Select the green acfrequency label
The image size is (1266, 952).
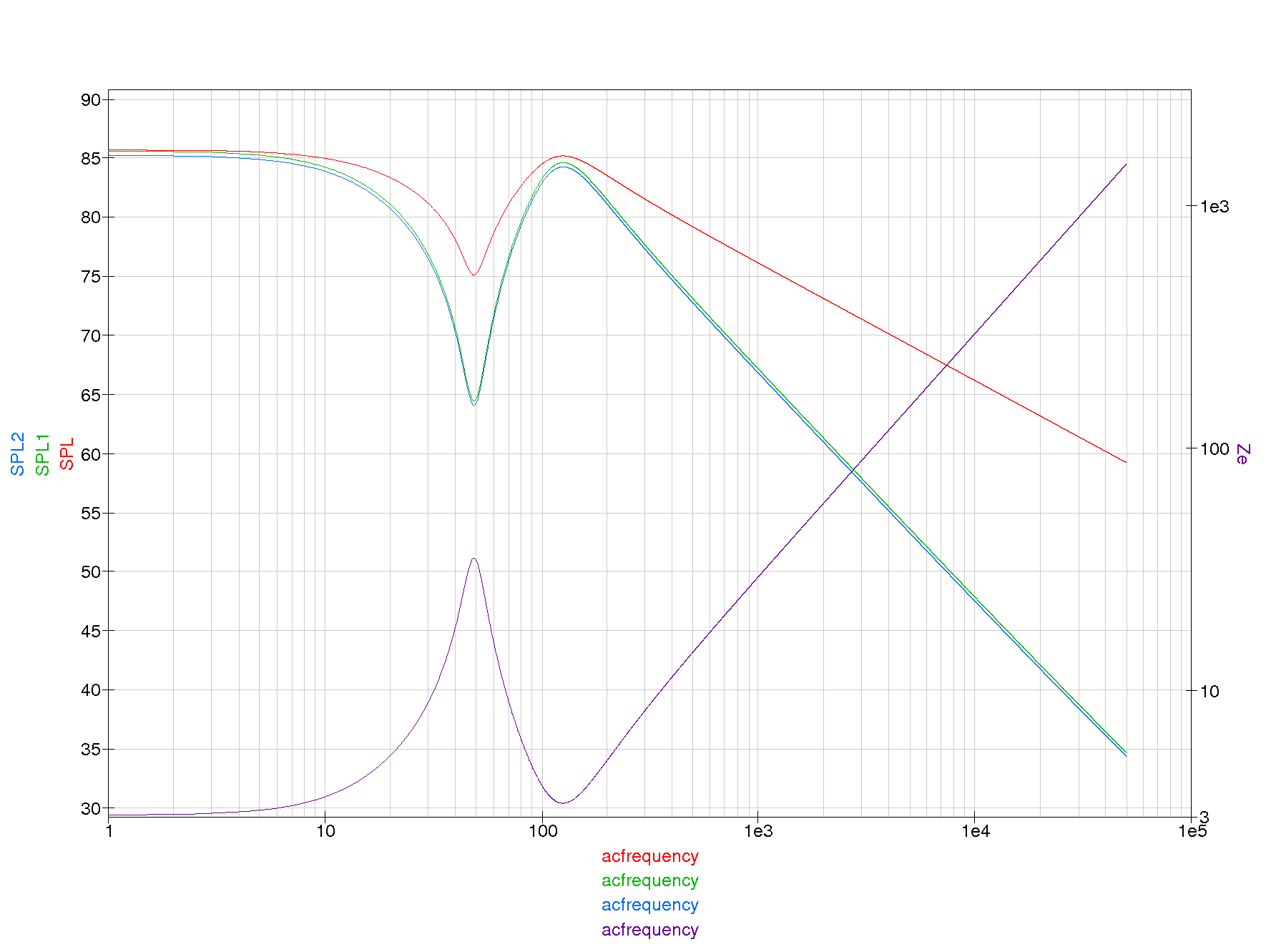pos(649,880)
